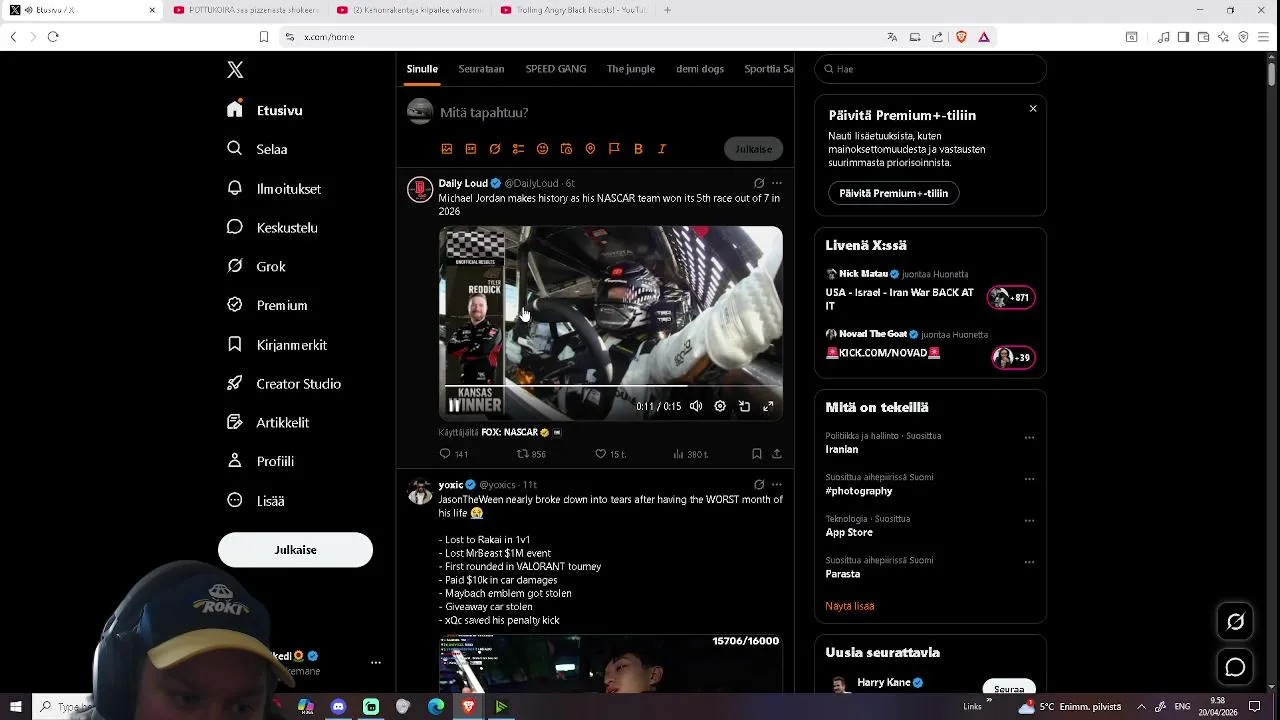The height and width of the screenshot is (720, 1280).
Task: Click the X logo in sidebar
Action: [235, 70]
